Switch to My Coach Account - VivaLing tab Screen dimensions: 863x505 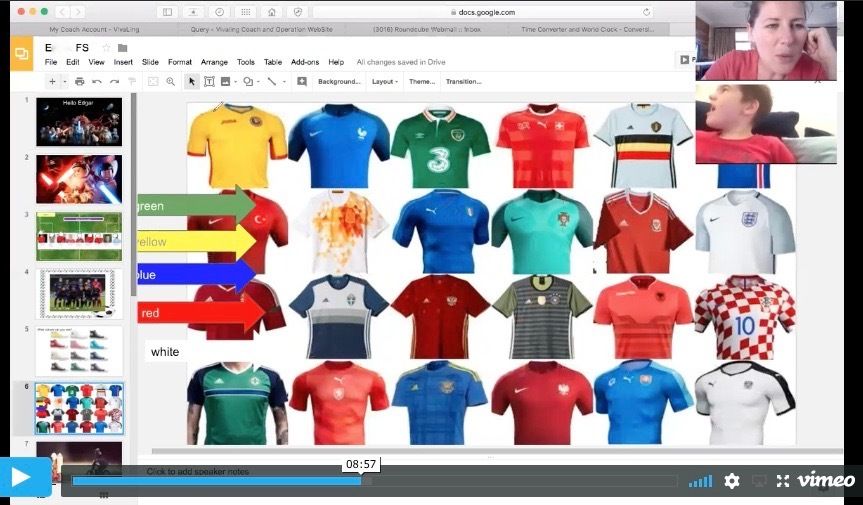coord(94,29)
